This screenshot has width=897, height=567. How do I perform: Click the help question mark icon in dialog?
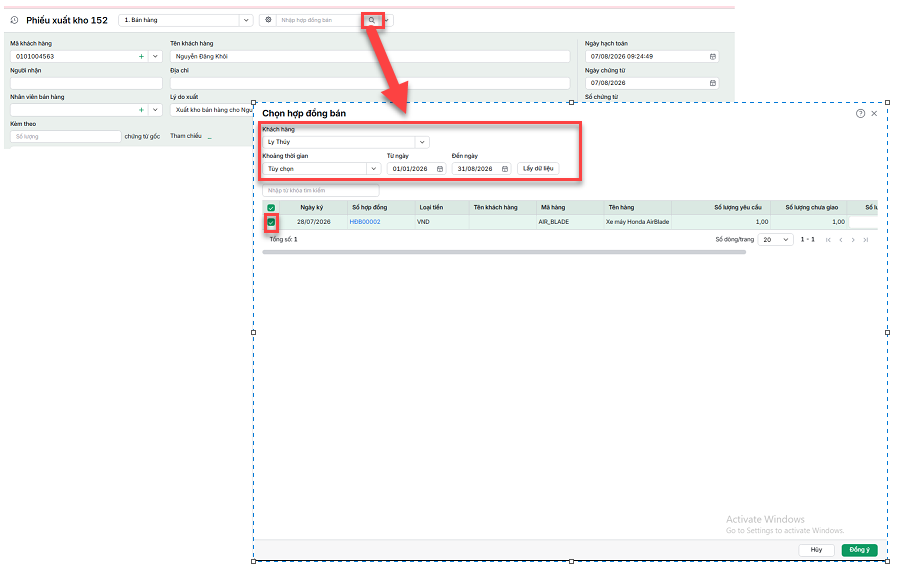click(x=860, y=113)
